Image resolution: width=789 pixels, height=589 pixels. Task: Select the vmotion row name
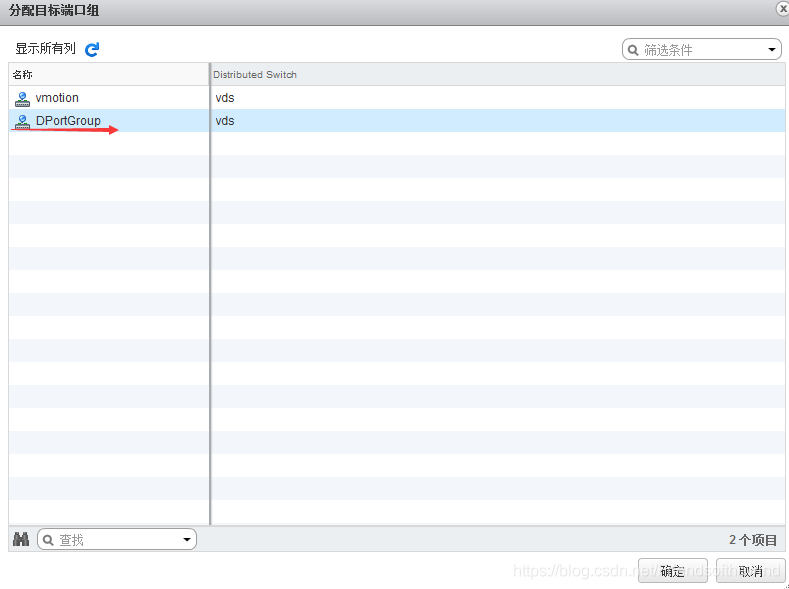[x=57, y=98]
